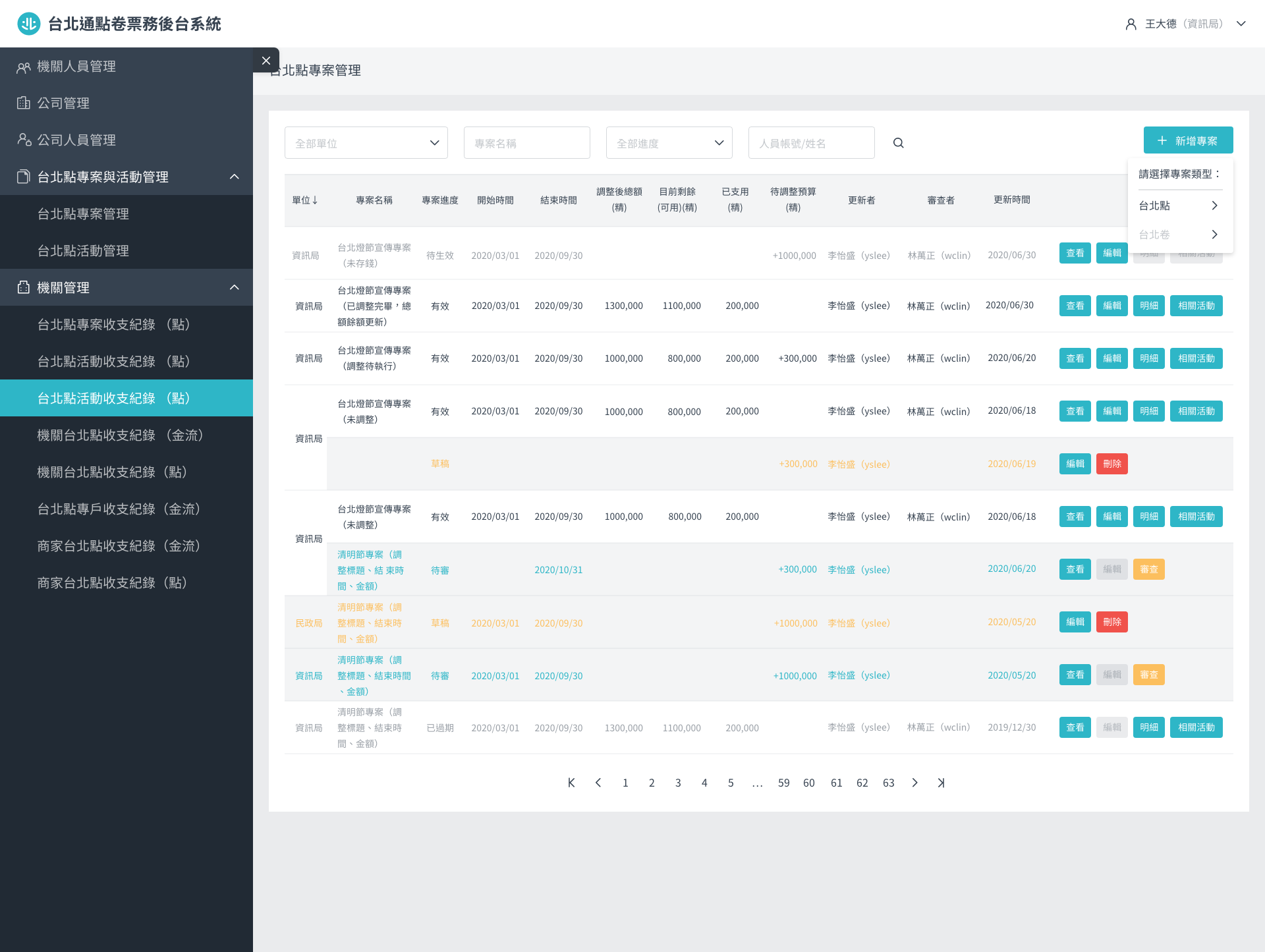Click the 新增專案 button
The width and height of the screenshot is (1265, 952).
[1188, 140]
